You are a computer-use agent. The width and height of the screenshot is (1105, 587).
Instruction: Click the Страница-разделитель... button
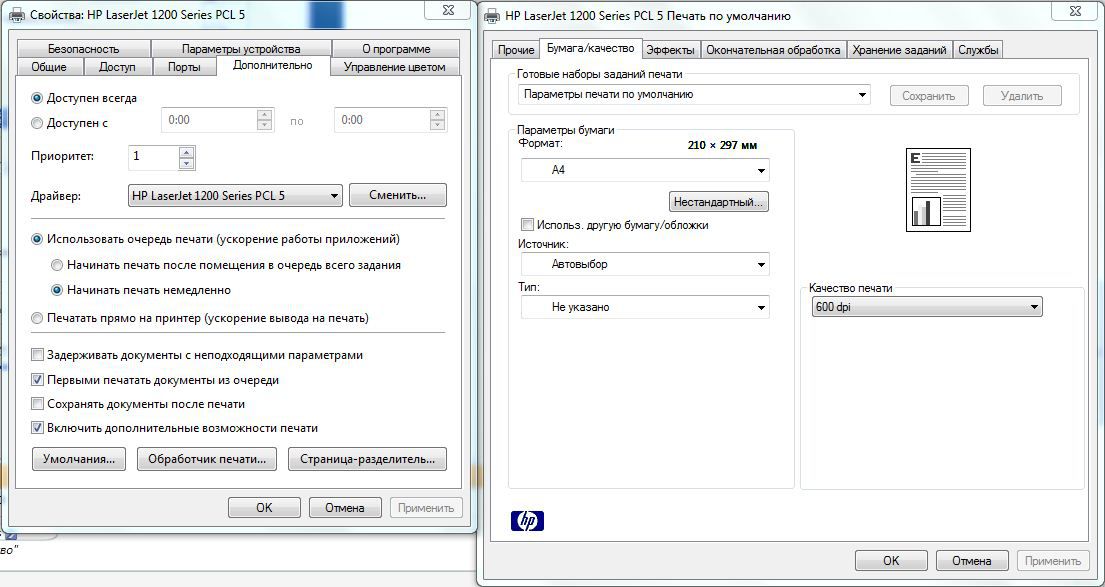click(367, 459)
